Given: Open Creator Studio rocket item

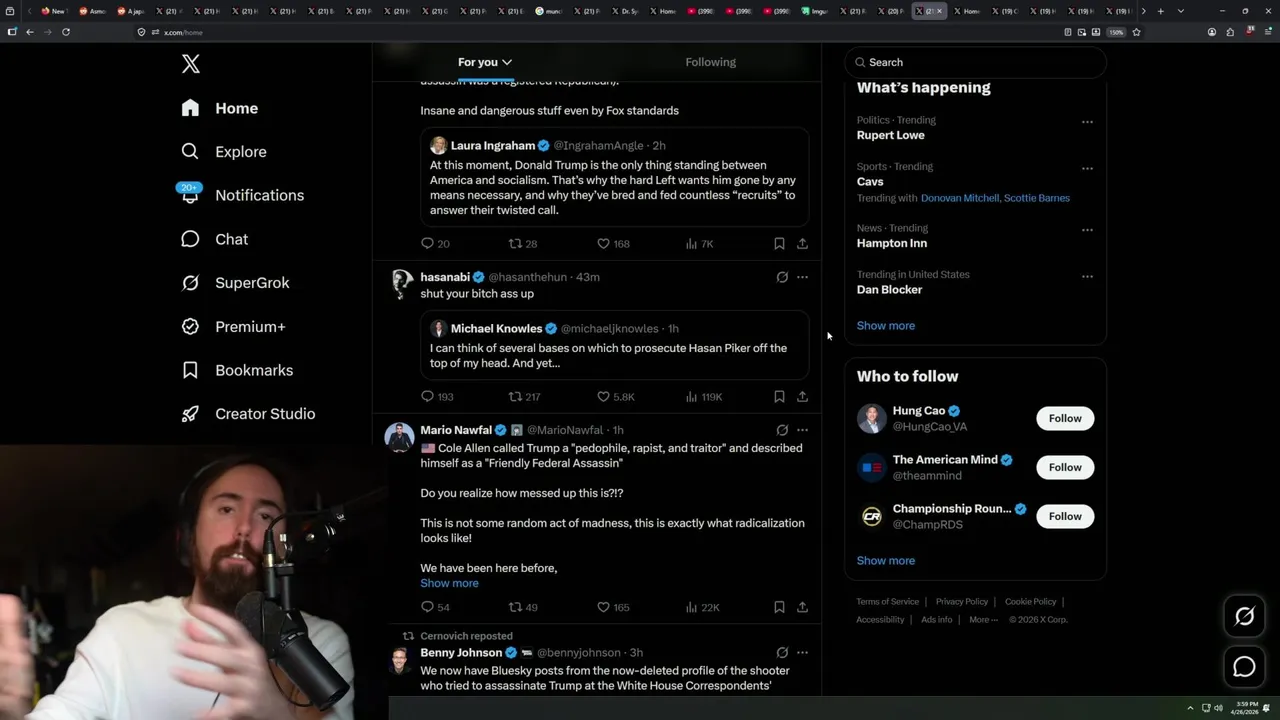Looking at the screenshot, I should point(248,414).
